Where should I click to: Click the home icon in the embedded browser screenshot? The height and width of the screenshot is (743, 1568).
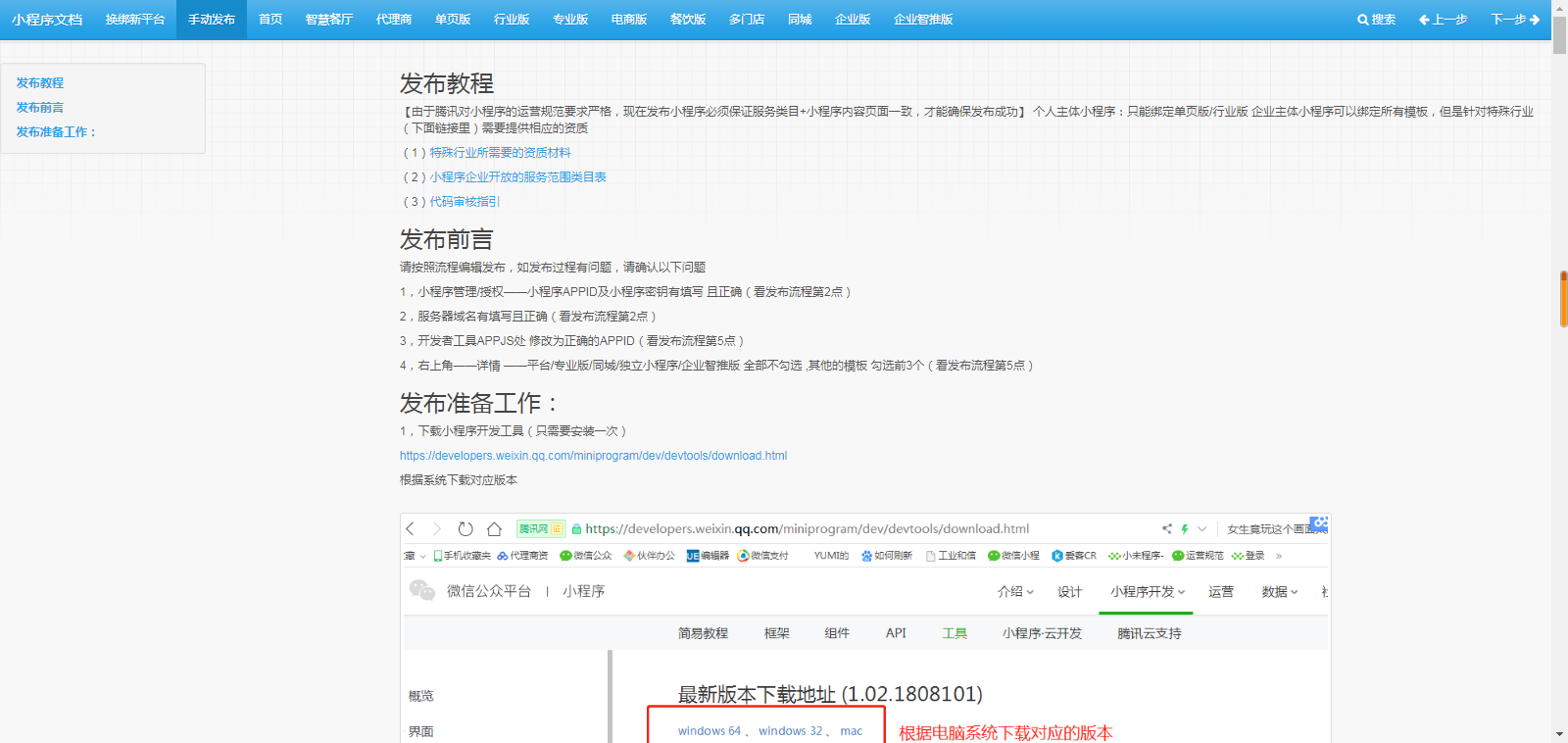494,529
